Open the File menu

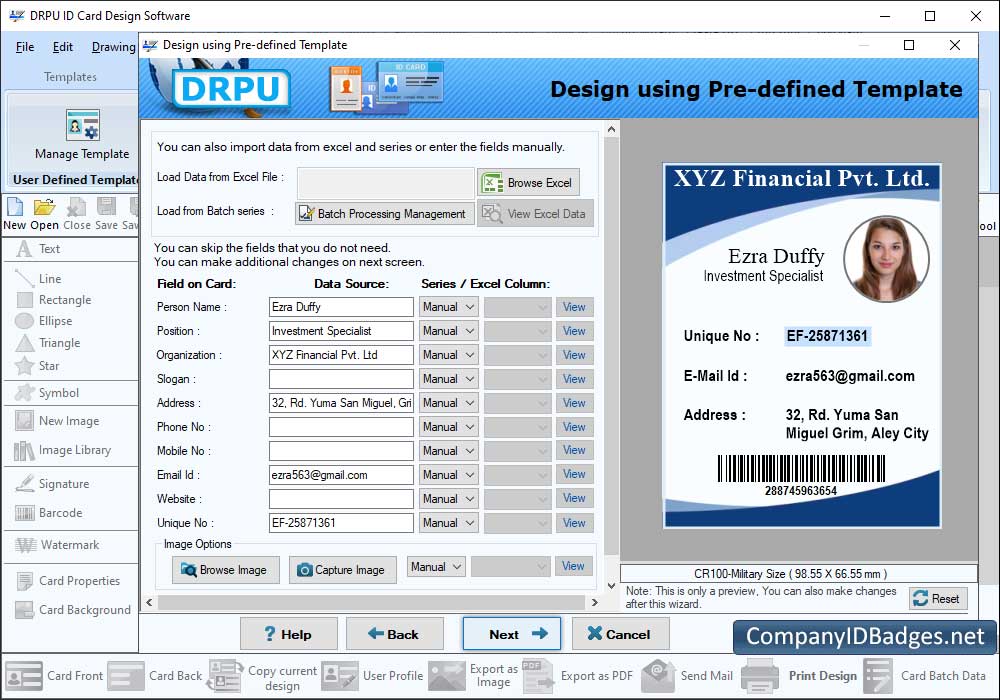[25, 47]
